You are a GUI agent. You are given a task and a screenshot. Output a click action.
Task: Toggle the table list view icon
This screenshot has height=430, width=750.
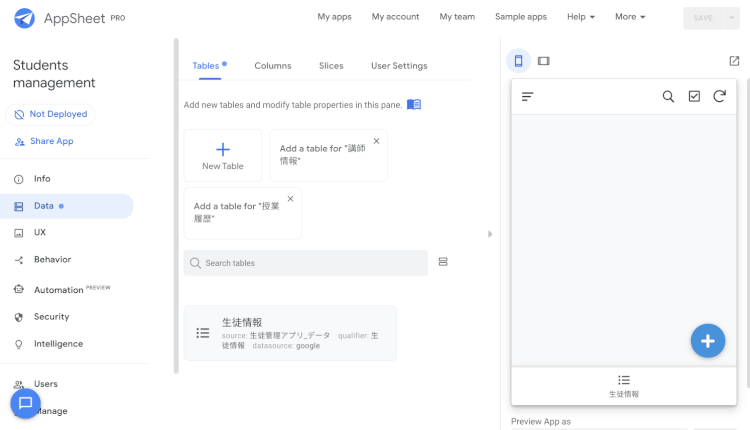[443, 262]
